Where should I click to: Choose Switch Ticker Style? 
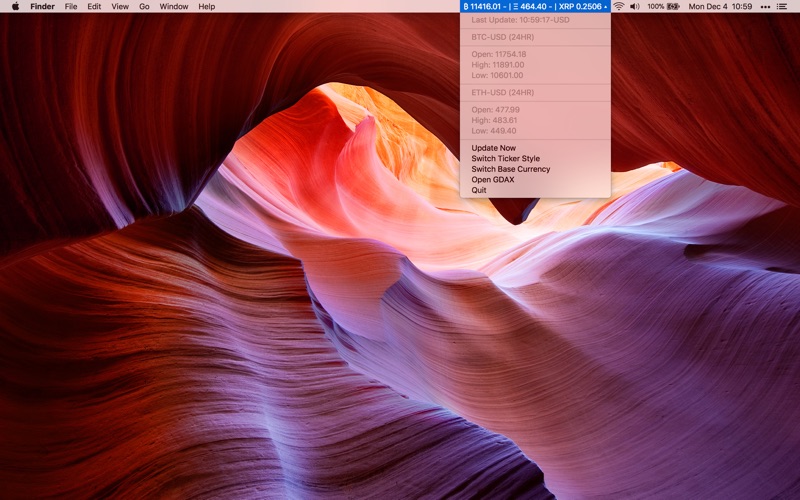point(505,159)
